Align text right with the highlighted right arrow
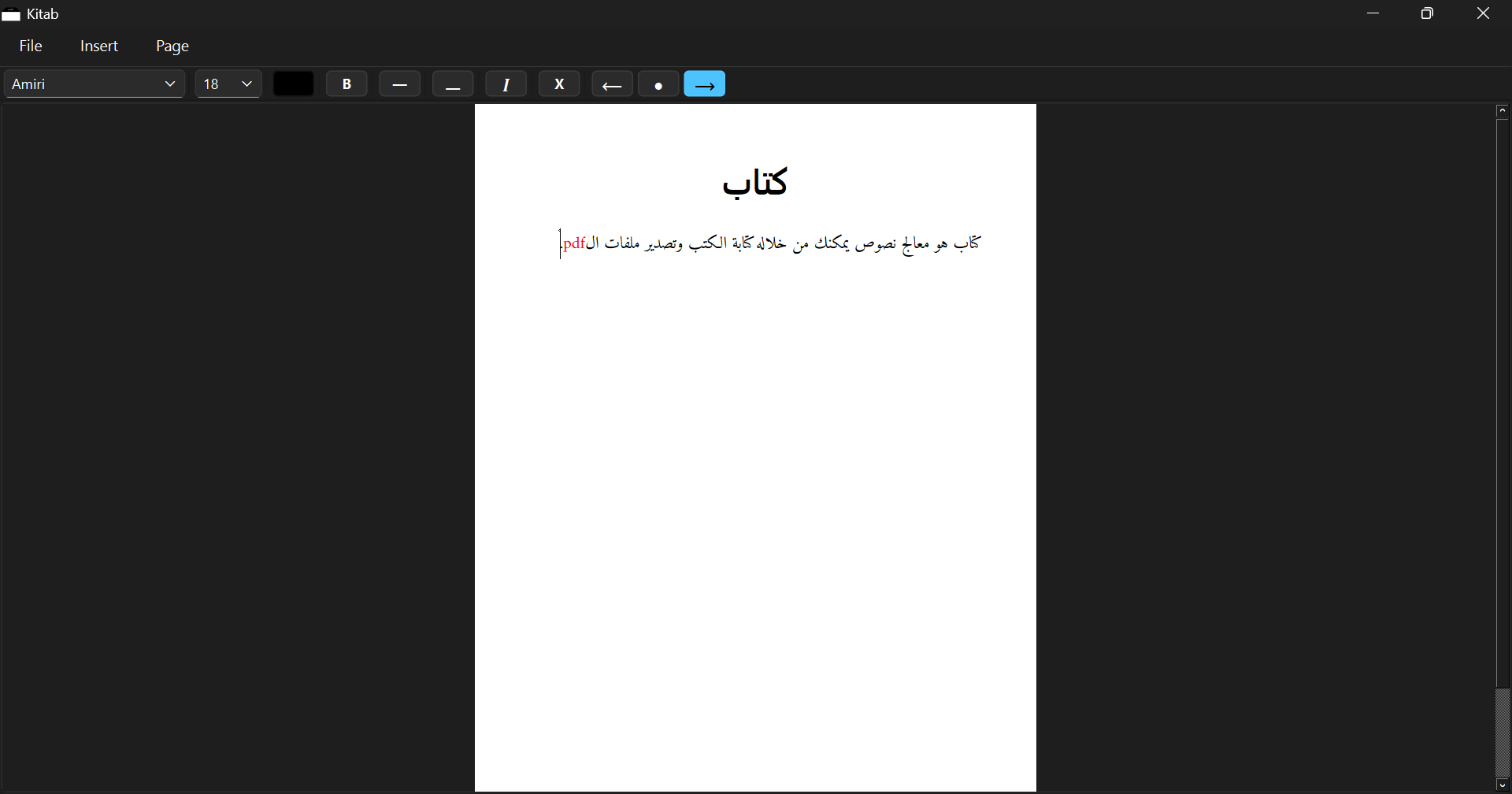The width and height of the screenshot is (1512, 794). pyautogui.click(x=705, y=84)
